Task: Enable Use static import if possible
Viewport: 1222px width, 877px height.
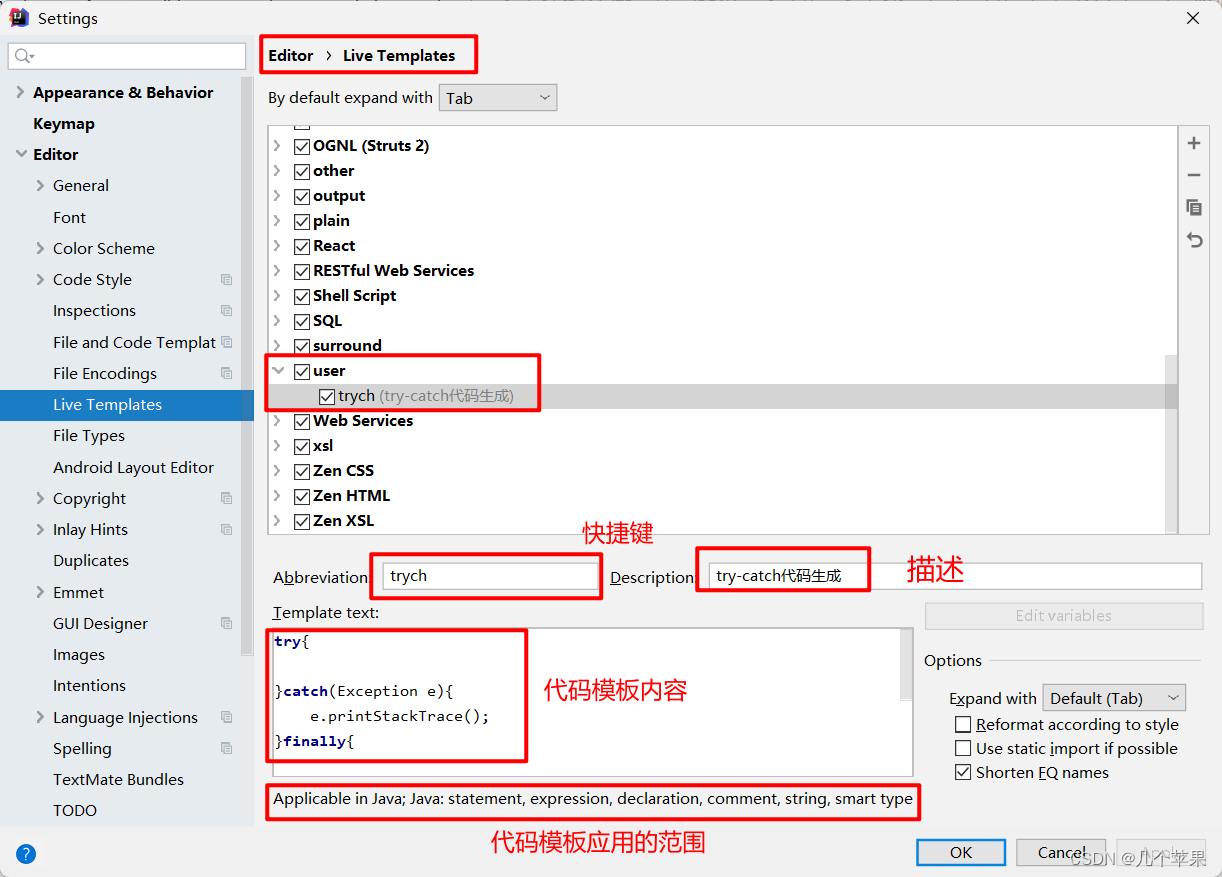Action: click(963, 748)
